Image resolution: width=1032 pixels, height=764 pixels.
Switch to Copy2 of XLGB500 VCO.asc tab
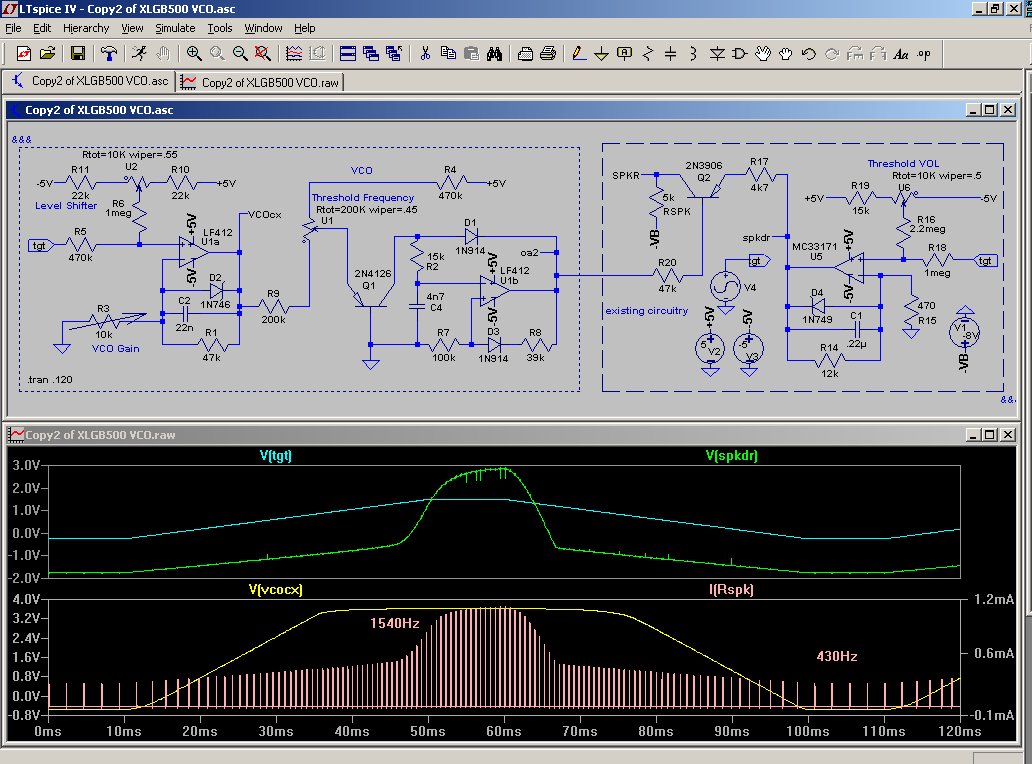pos(90,81)
